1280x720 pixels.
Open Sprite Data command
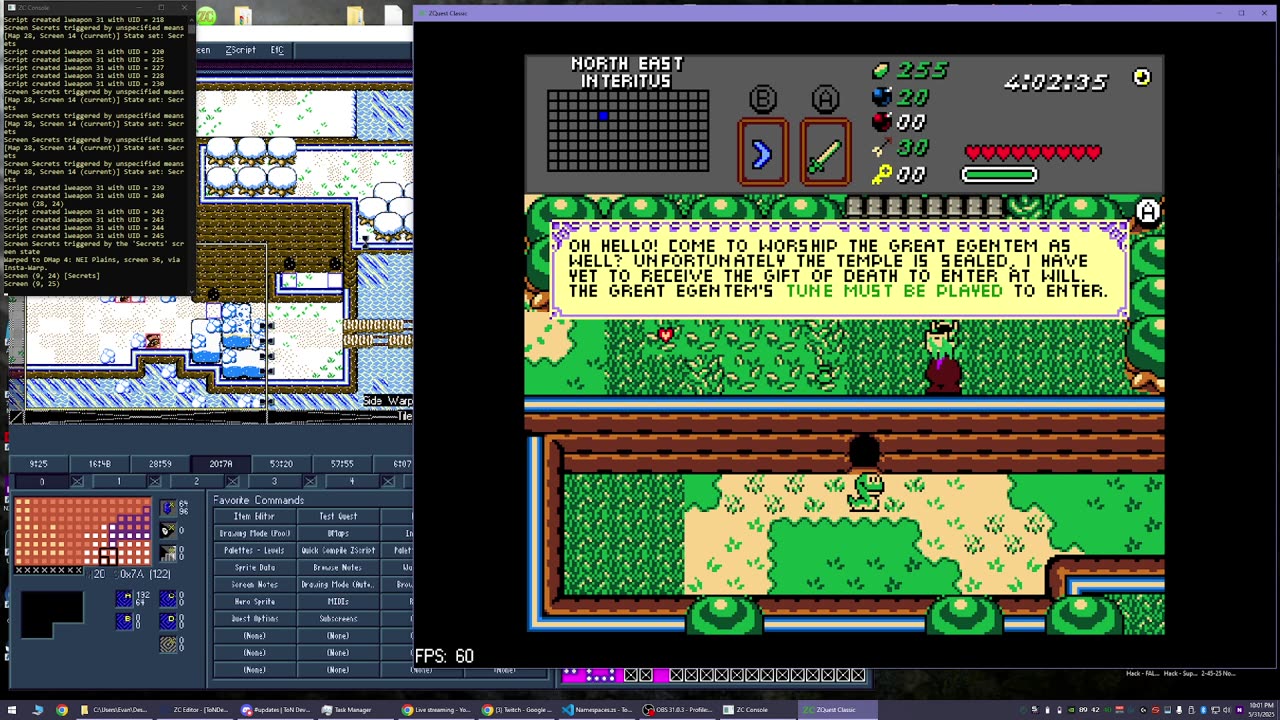[x=254, y=567]
